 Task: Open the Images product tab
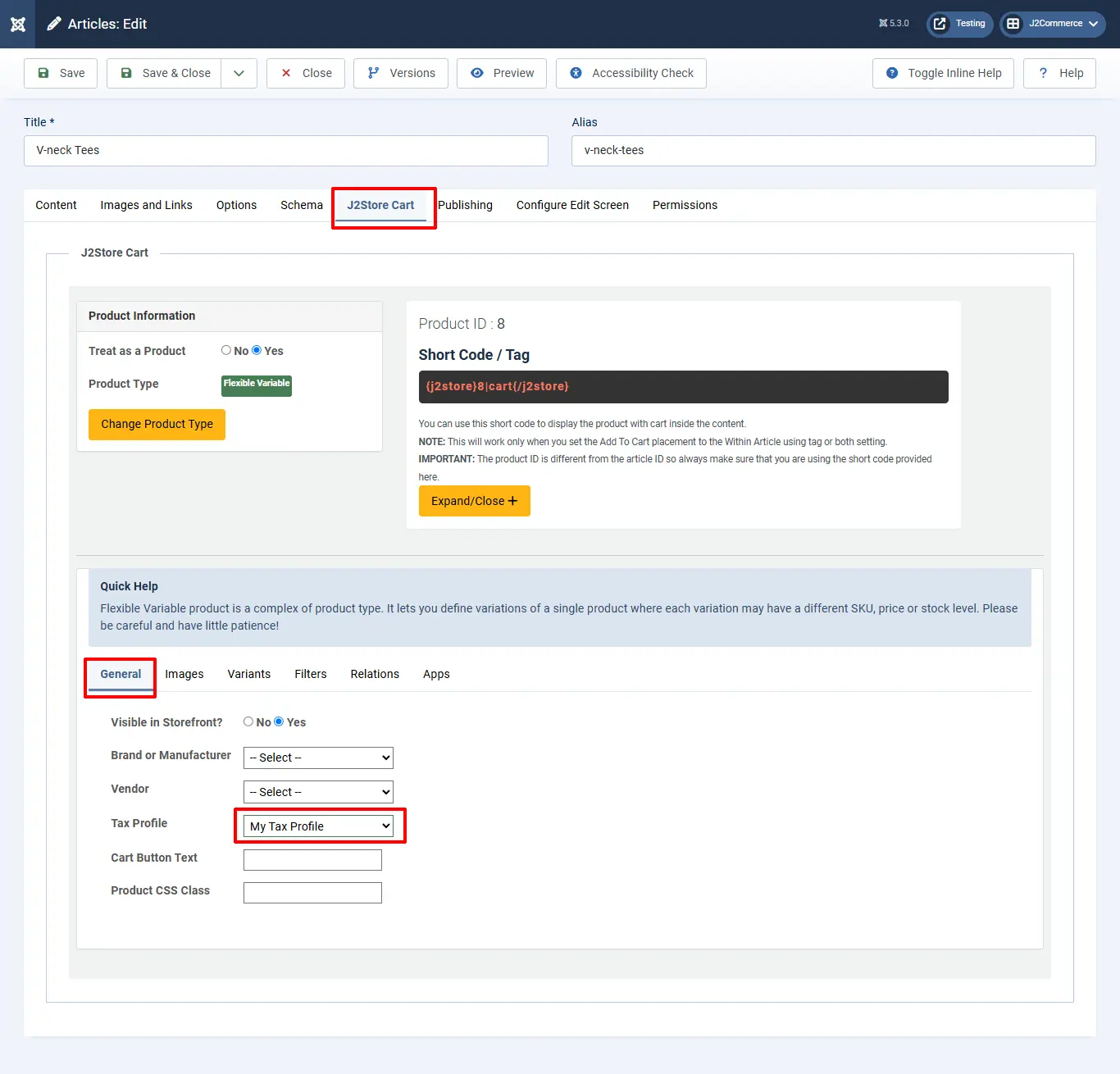[184, 674]
